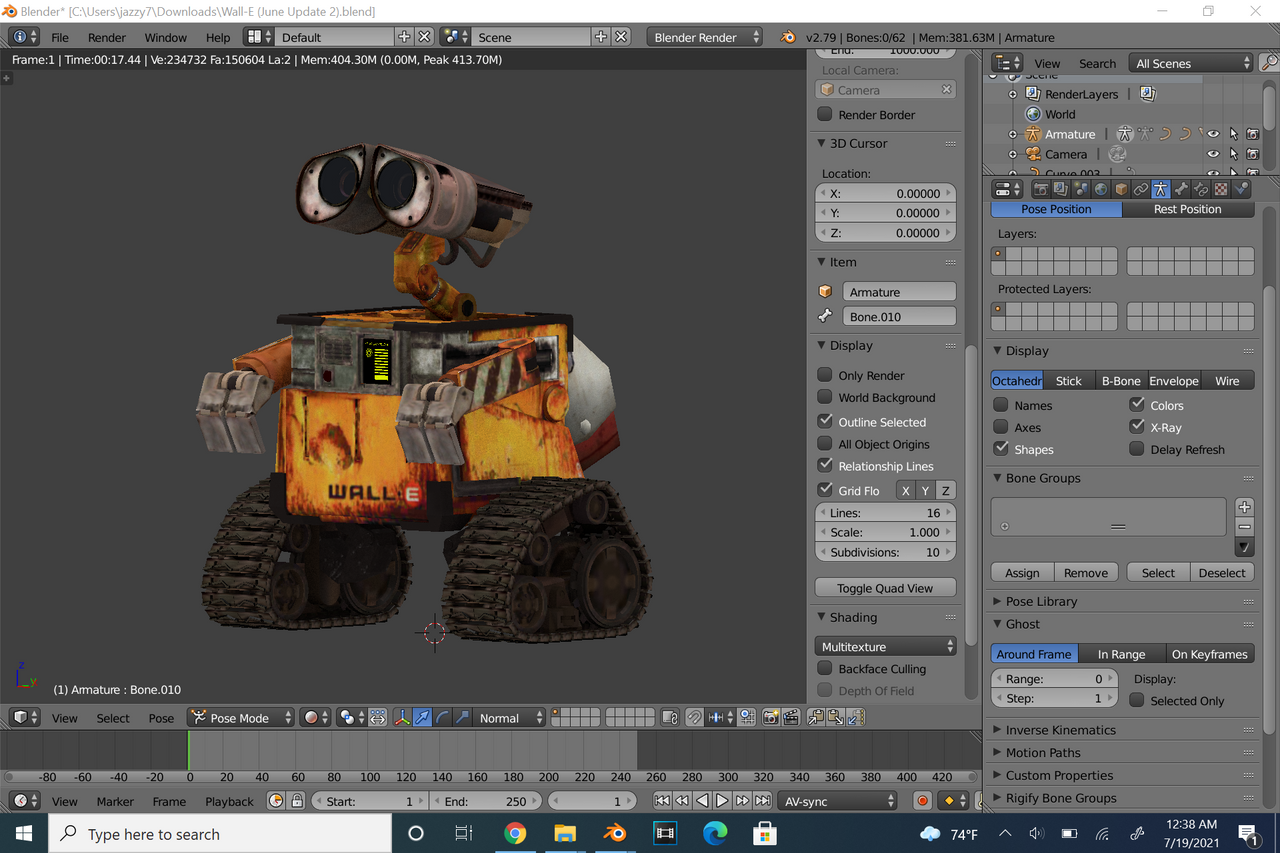
Task: Uncheck the Outline Selected checkbox
Action: [825, 421]
